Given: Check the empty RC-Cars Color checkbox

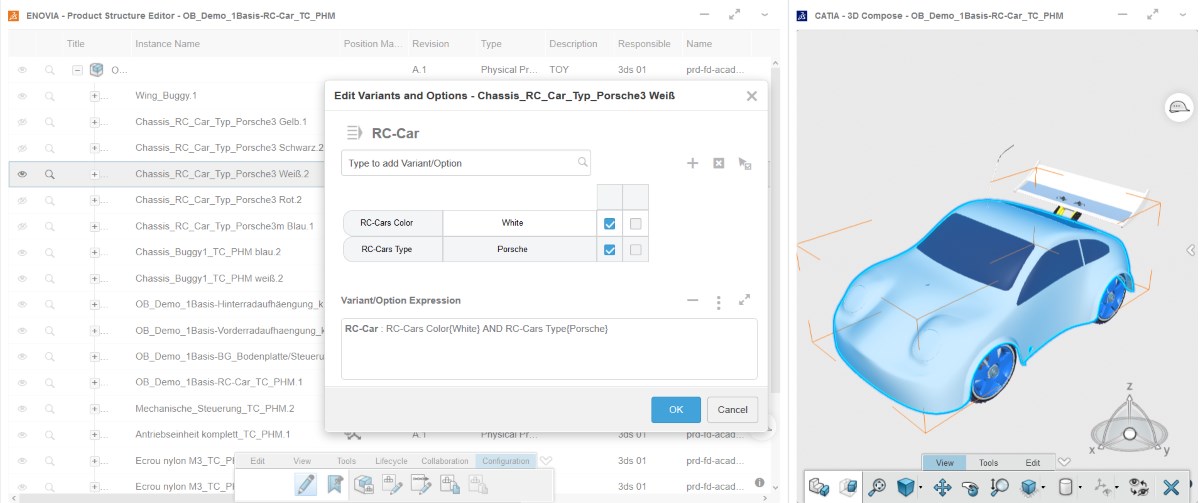Looking at the screenshot, I should tap(636, 223).
